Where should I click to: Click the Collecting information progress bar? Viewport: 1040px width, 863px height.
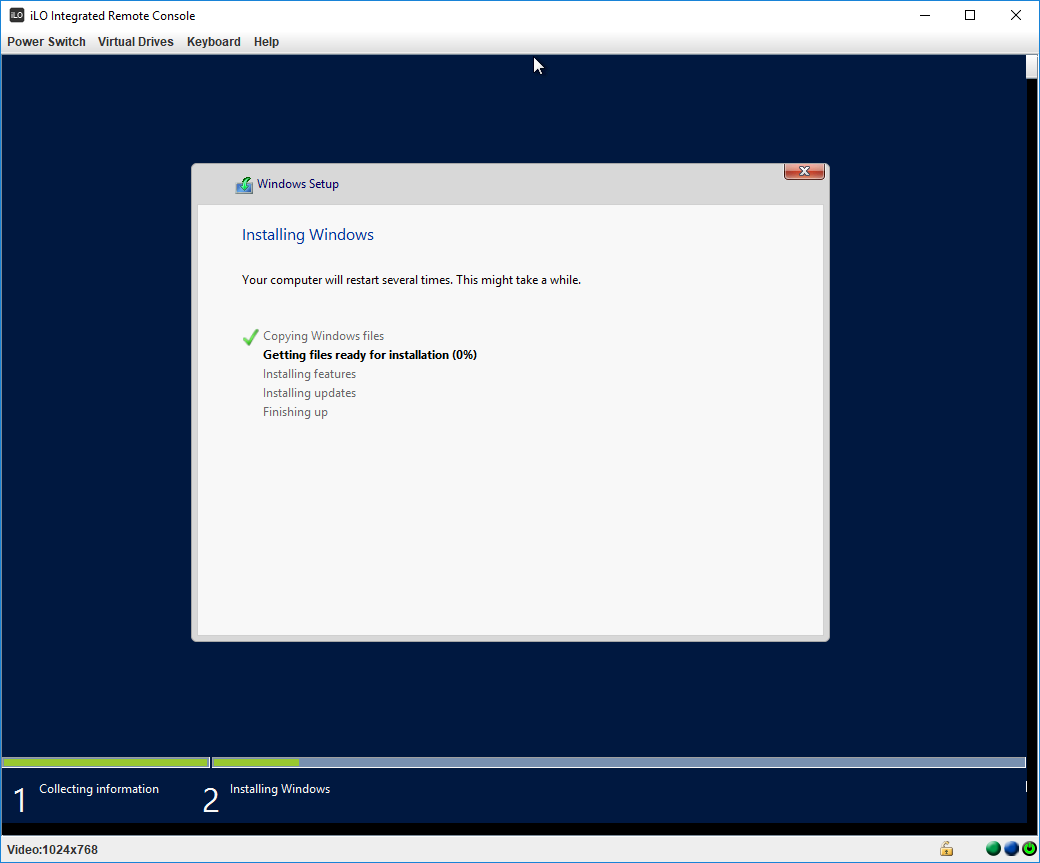(105, 763)
